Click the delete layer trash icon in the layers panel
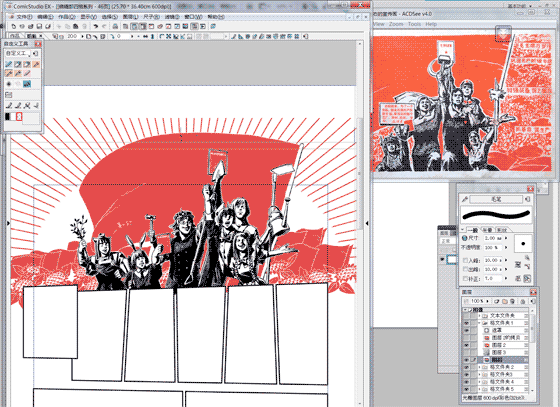Screen dimensions: 560x407 tap(512, 301)
